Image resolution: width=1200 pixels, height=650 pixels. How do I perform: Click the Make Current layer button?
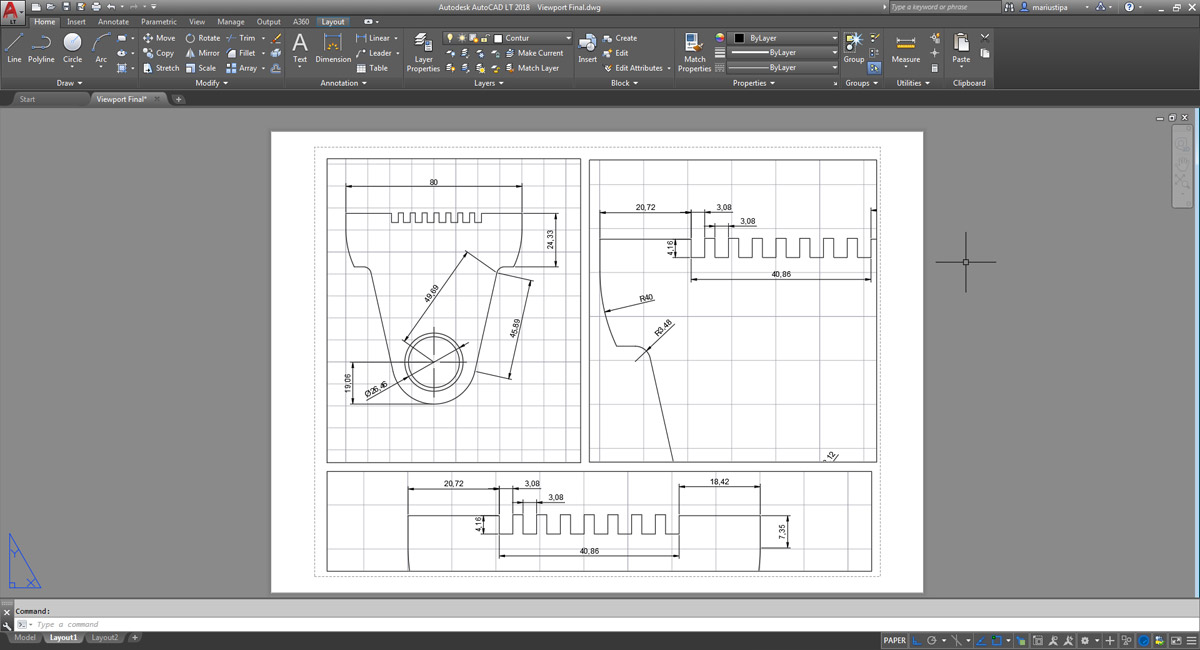coord(539,53)
